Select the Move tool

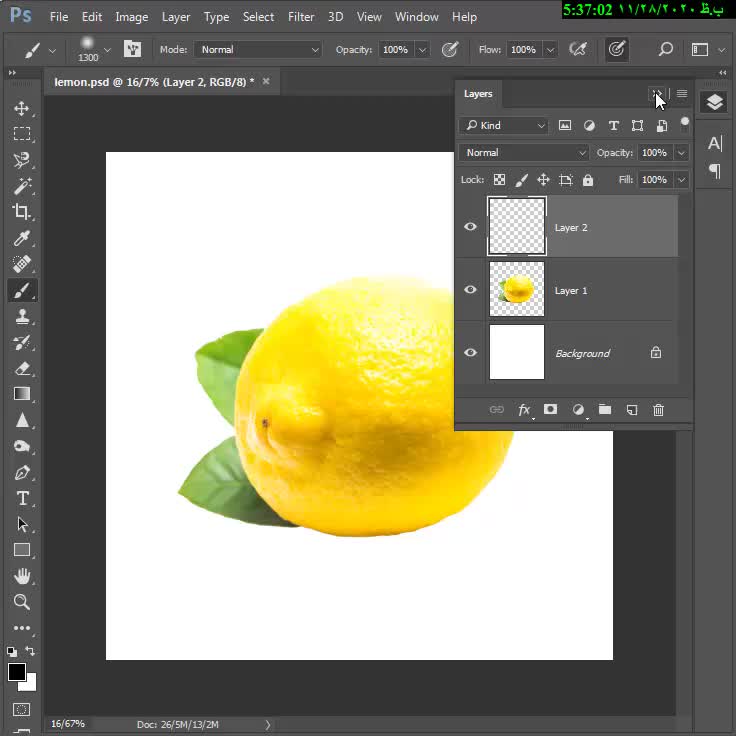point(22,108)
